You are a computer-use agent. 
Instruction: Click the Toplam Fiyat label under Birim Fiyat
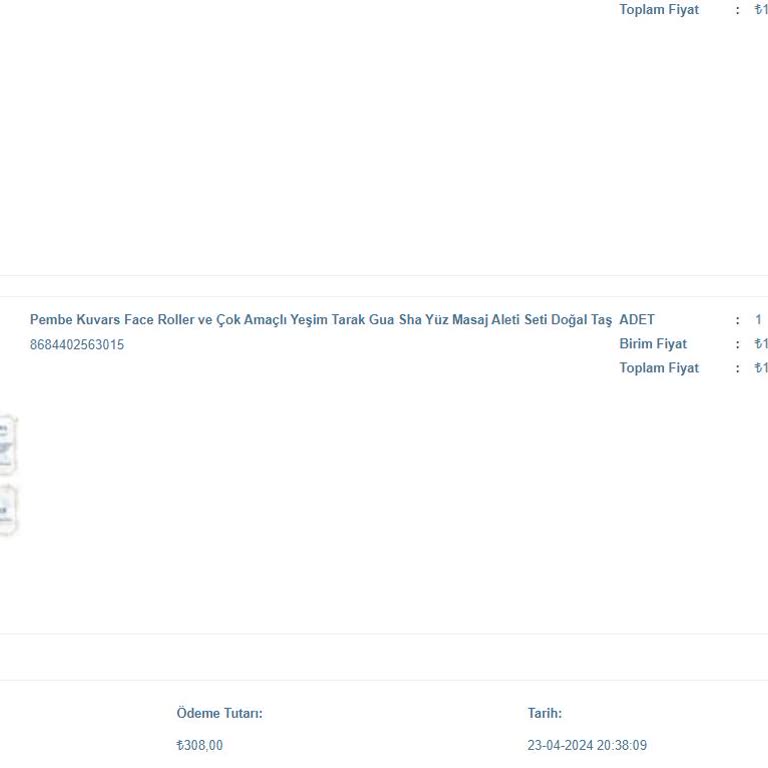coord(659,368)
